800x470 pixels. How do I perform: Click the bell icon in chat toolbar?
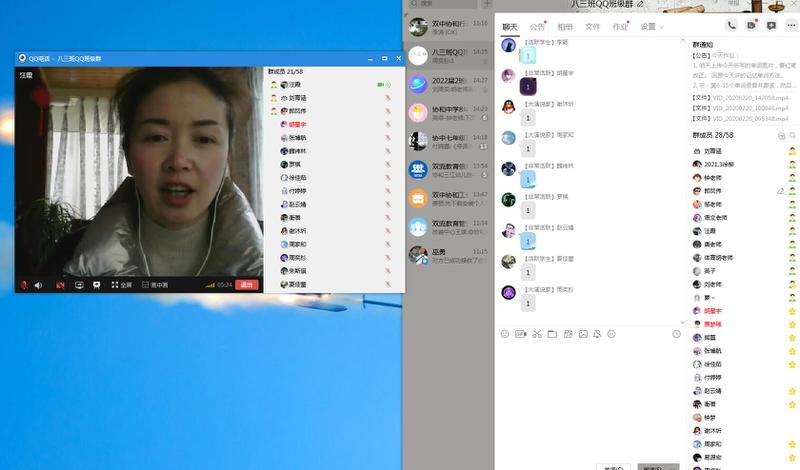coord(597,334)
